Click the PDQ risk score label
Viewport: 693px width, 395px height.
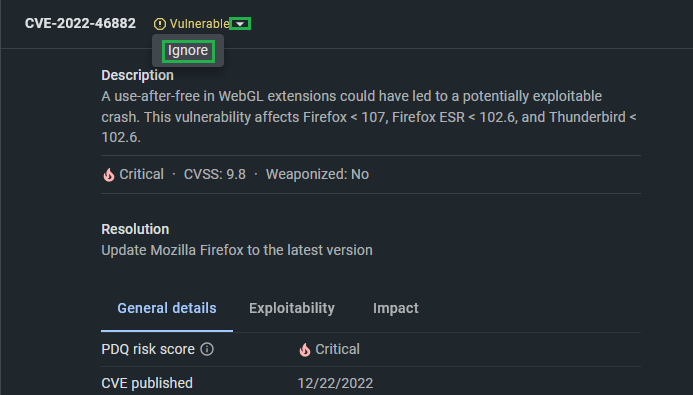148,349
